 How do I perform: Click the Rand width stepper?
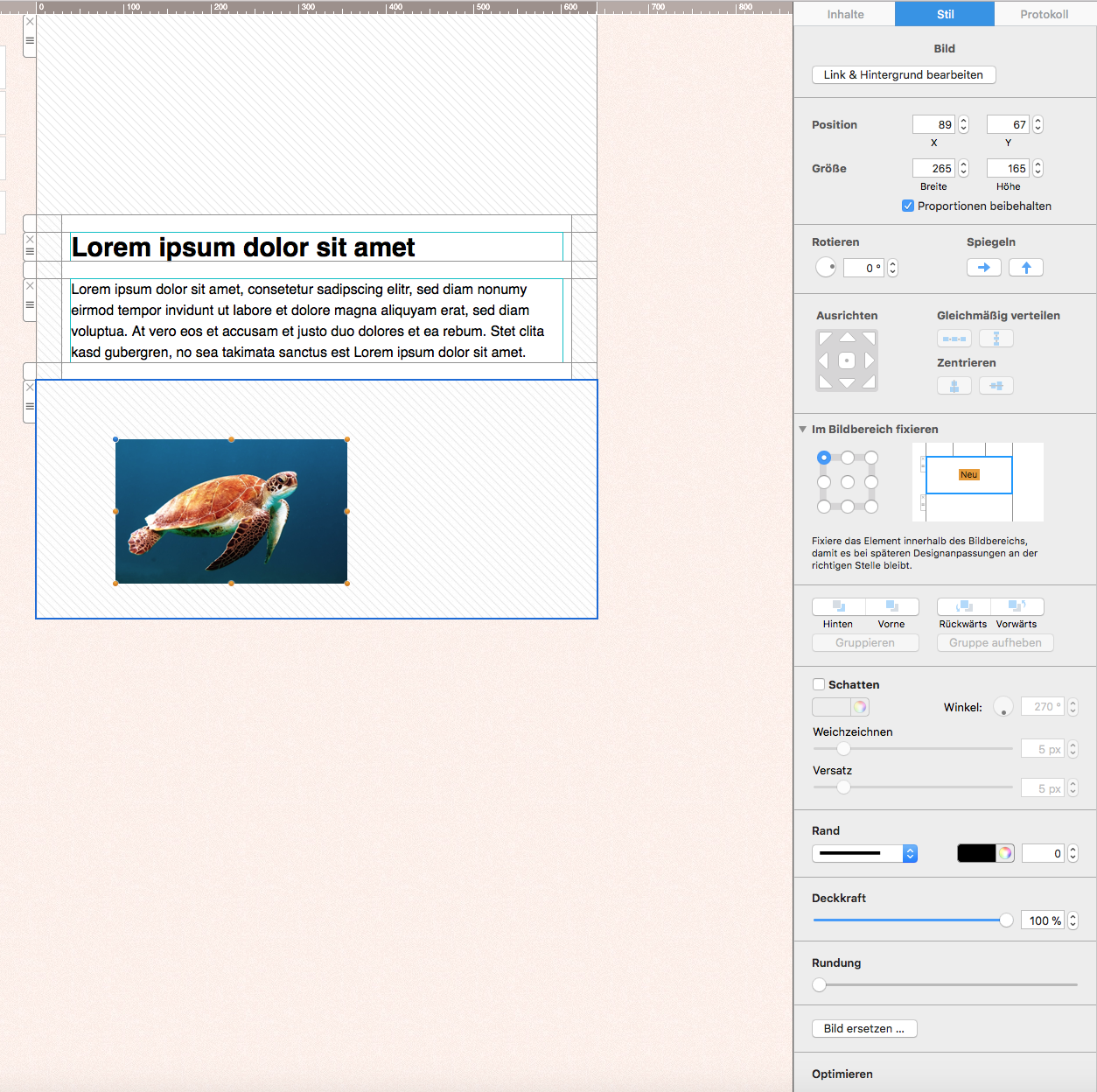[1073, 853]
